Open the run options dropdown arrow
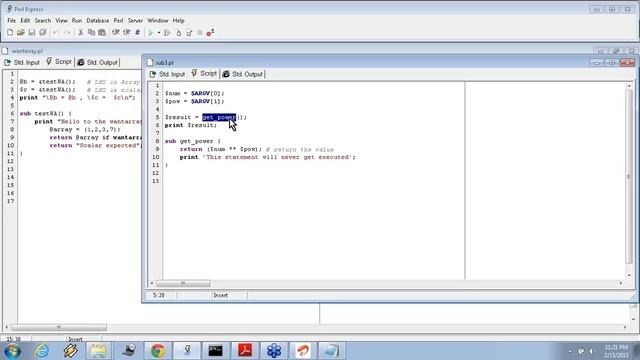The image size is (640, 360). [159, 33]
